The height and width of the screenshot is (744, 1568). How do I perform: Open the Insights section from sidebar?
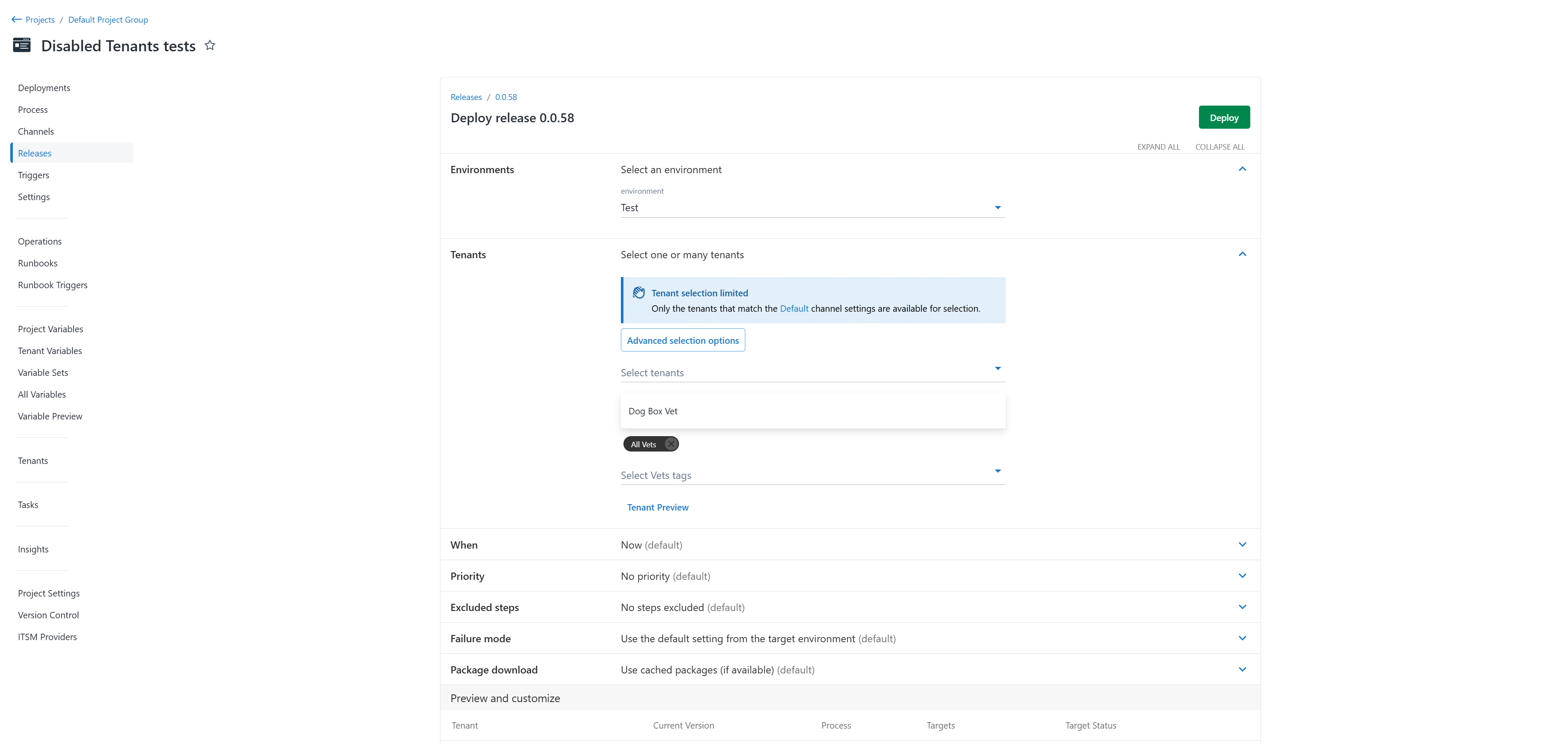click(33, 549)
